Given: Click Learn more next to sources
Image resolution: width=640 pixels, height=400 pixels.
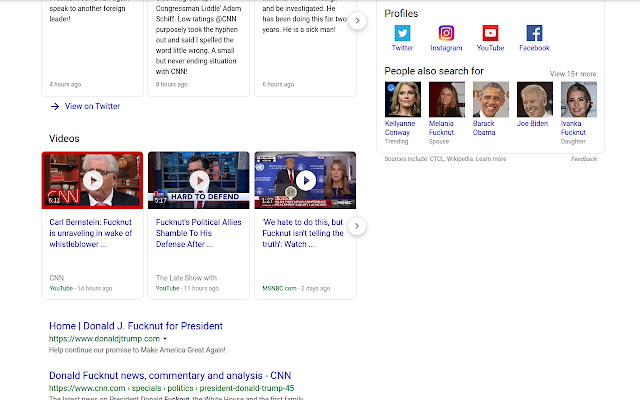Looking at the screenshot, I should coord(491,159).
